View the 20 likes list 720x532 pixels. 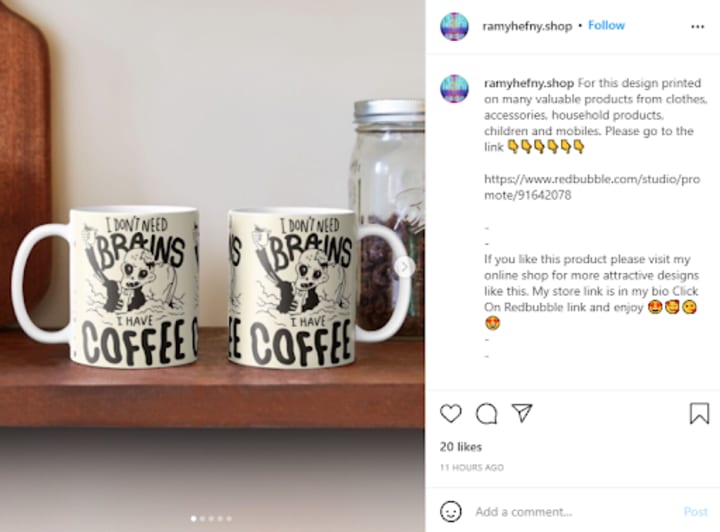click(461, 447)
